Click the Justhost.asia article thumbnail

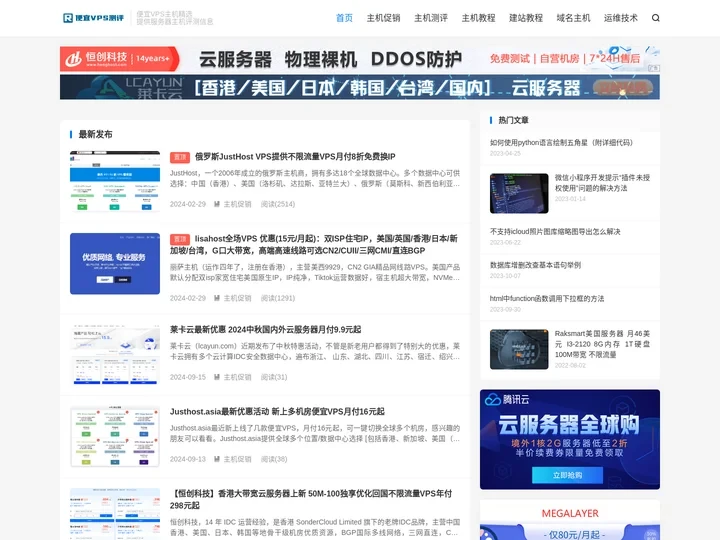[115, 436]
